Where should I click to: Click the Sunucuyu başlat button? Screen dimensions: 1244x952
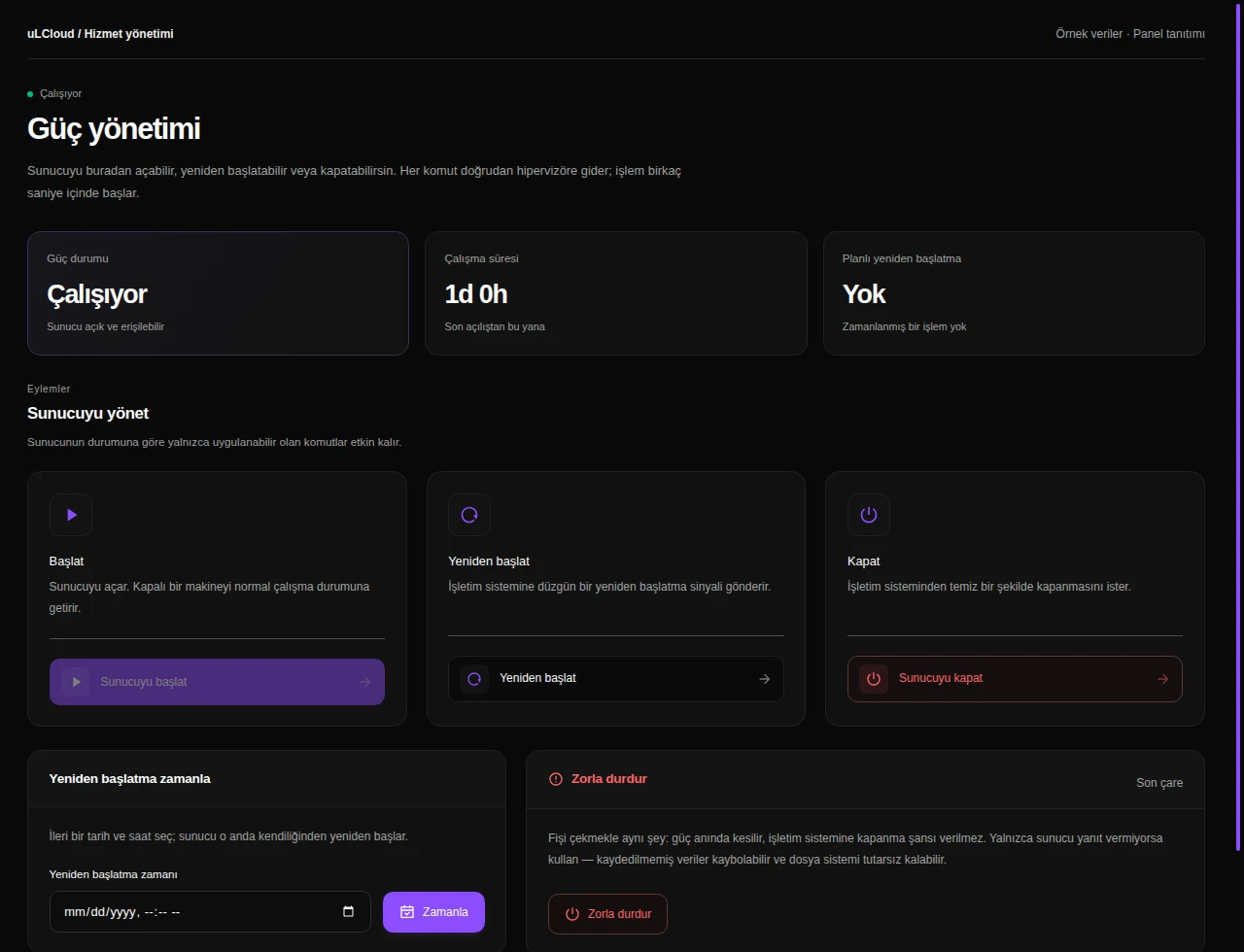(217, 682)
